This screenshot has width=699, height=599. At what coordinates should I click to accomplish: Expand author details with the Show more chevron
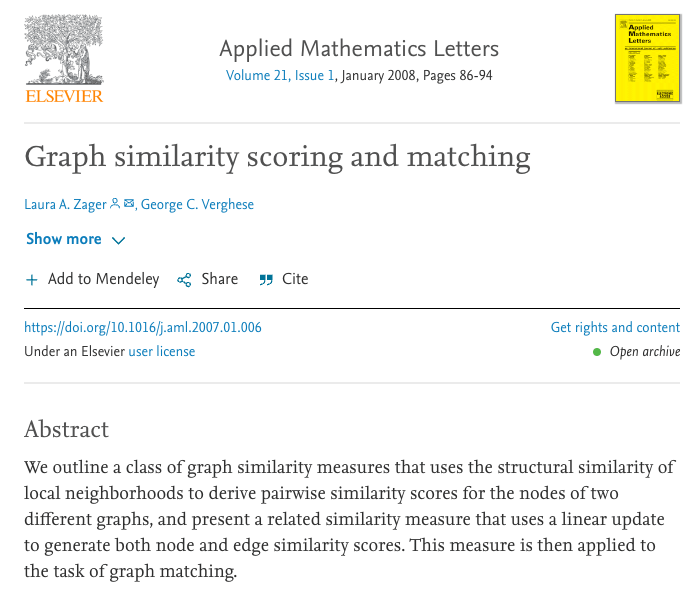119,240
